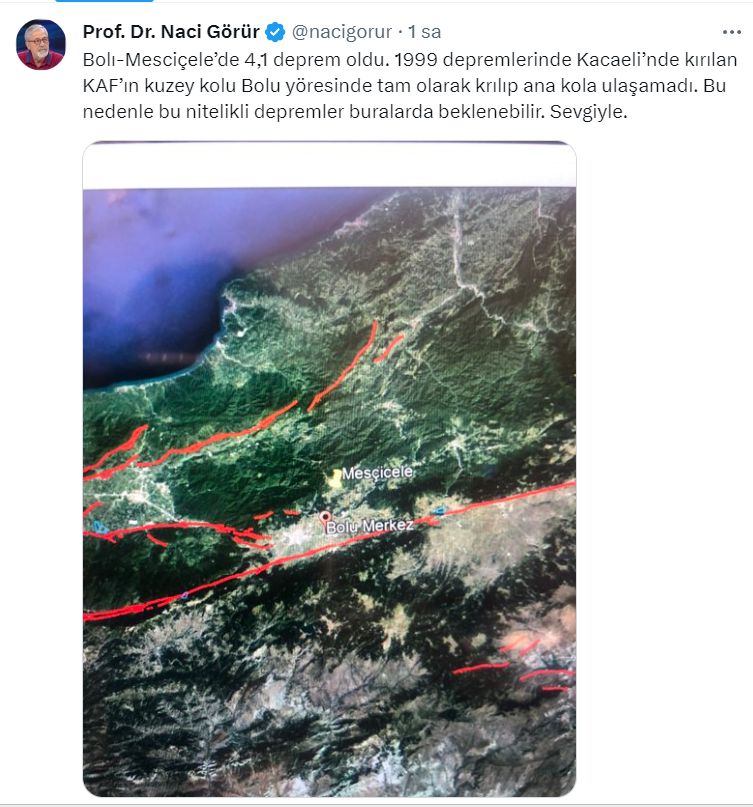Select the tweet text about the Bolu earthquake
Screen dimensions: 753x807
[410, 85]
